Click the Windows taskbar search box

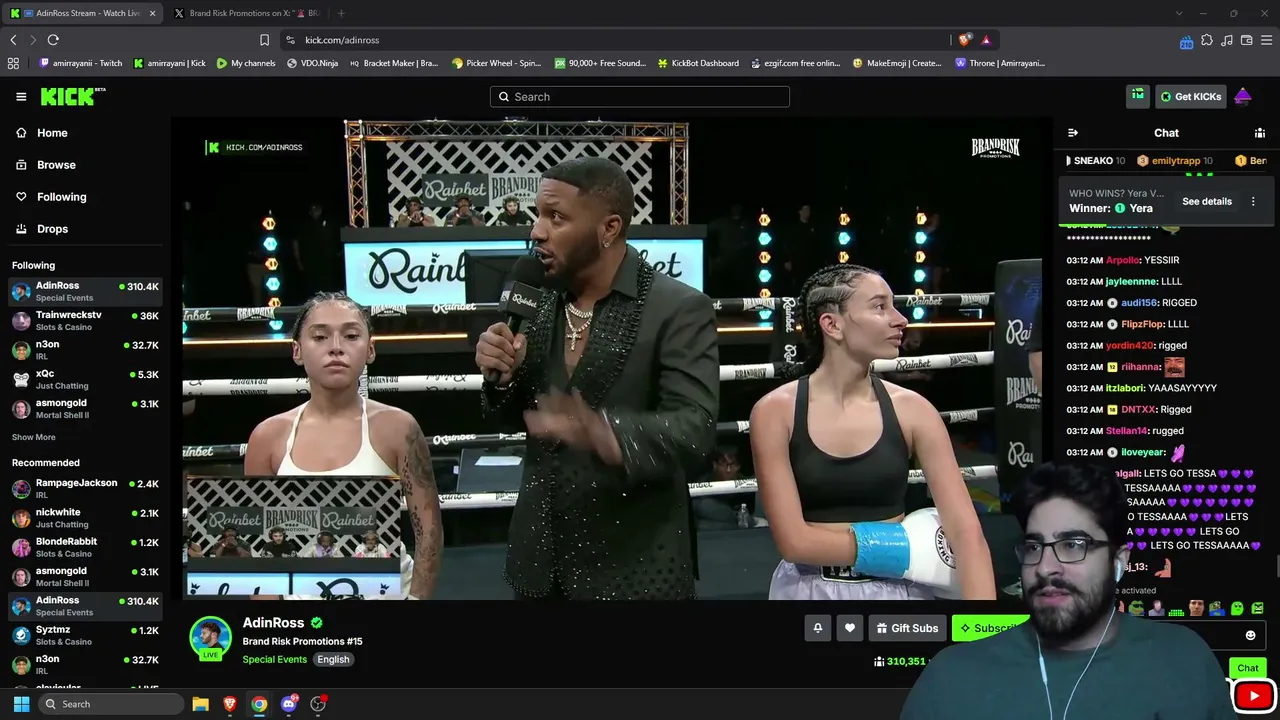click(111, 704)
